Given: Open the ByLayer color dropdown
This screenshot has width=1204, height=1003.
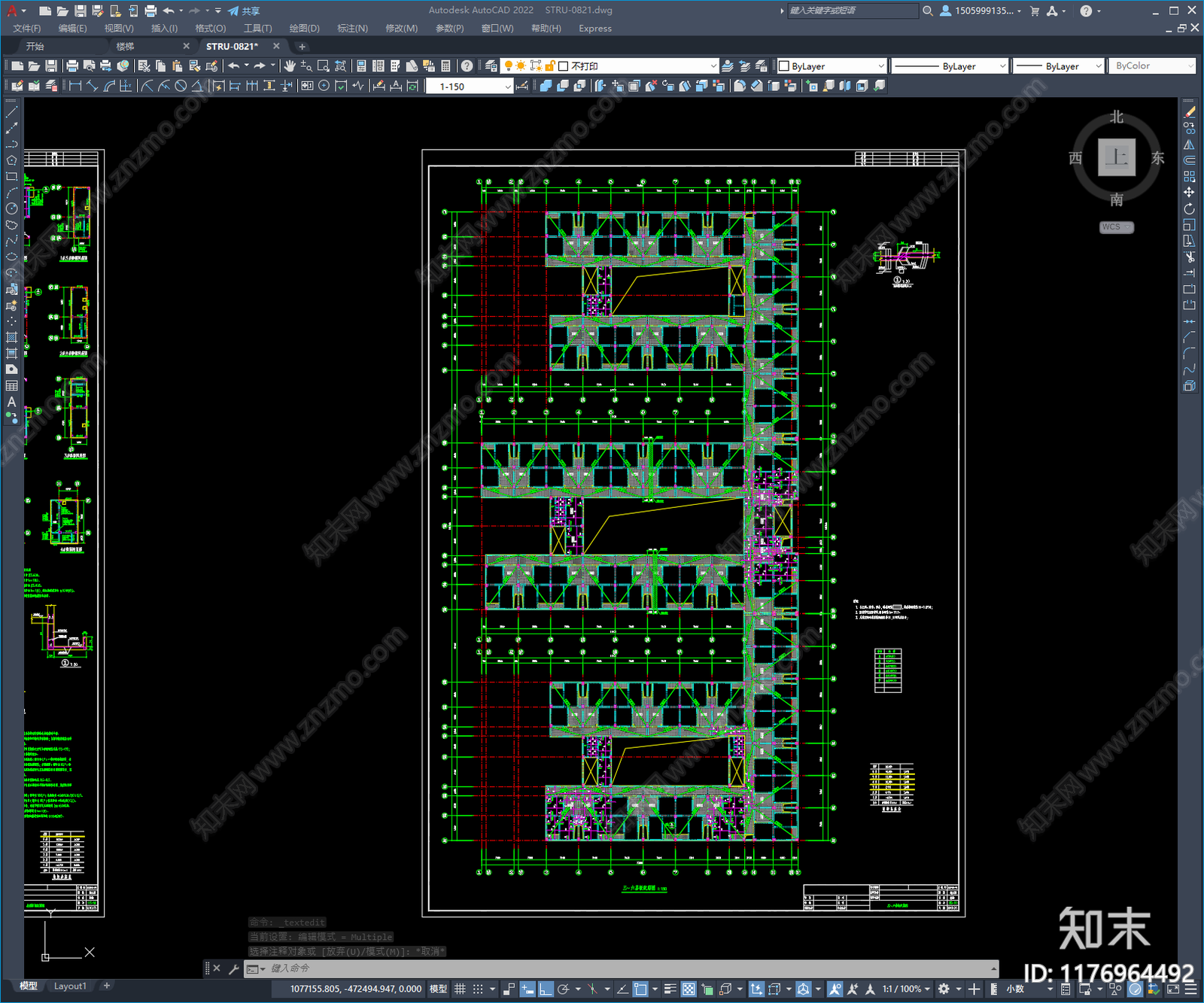Looking at the screenshot, I should pyautogui.click(x=832, y=66).
